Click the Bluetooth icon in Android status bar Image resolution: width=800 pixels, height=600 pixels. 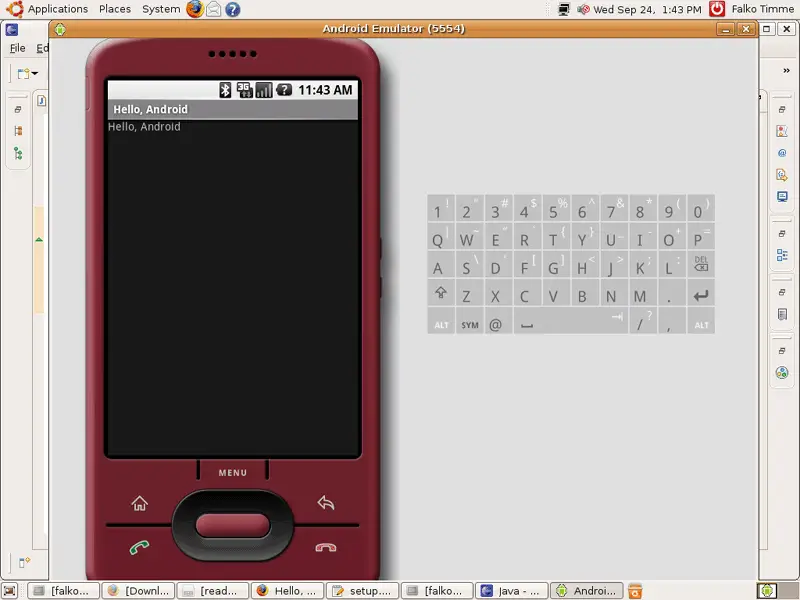pos(225,90)
